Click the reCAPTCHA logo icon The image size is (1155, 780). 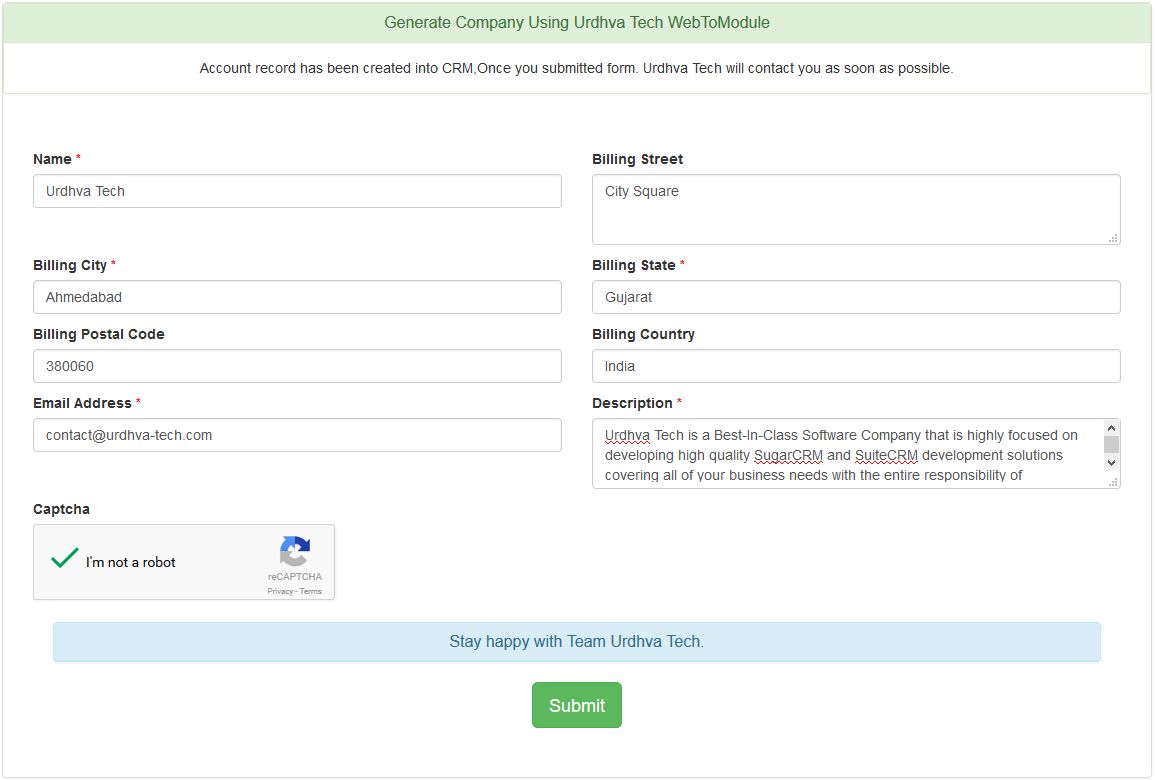(295, 551)
